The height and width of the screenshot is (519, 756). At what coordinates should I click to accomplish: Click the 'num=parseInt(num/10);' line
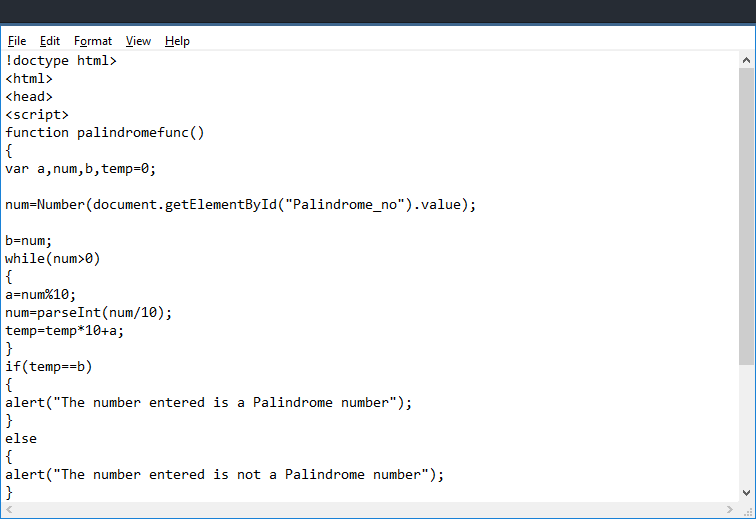[89, 313]
